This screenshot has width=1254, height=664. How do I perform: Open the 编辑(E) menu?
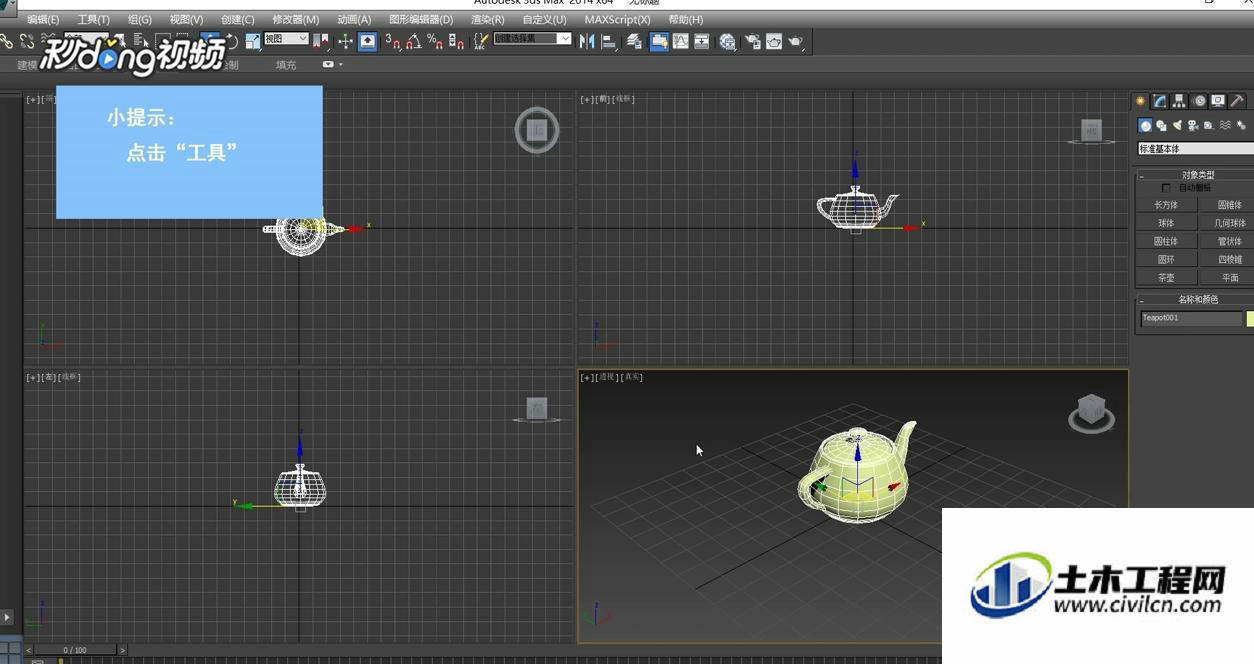(43, 20)
